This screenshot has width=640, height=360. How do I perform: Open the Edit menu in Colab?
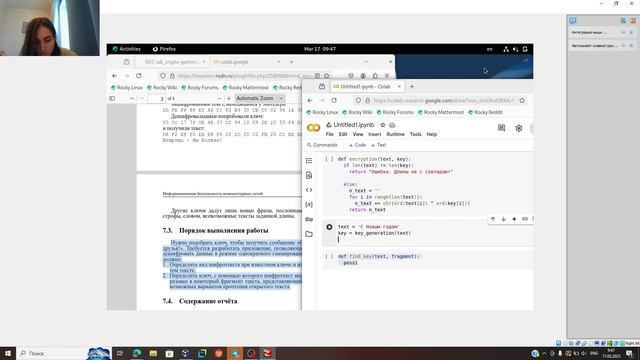point(343,134)
